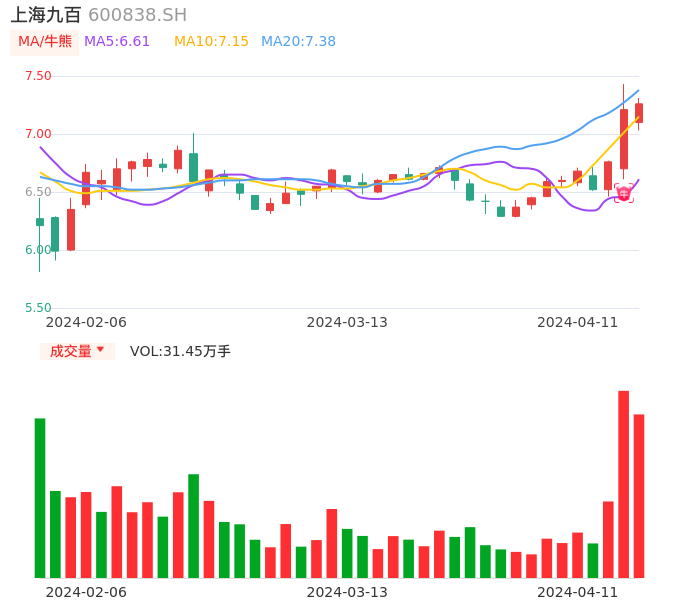Click the VOL:31.45万手 volume readout
Image resolution: width=686 pixels, height=606 pixels.
click(180, 351)
